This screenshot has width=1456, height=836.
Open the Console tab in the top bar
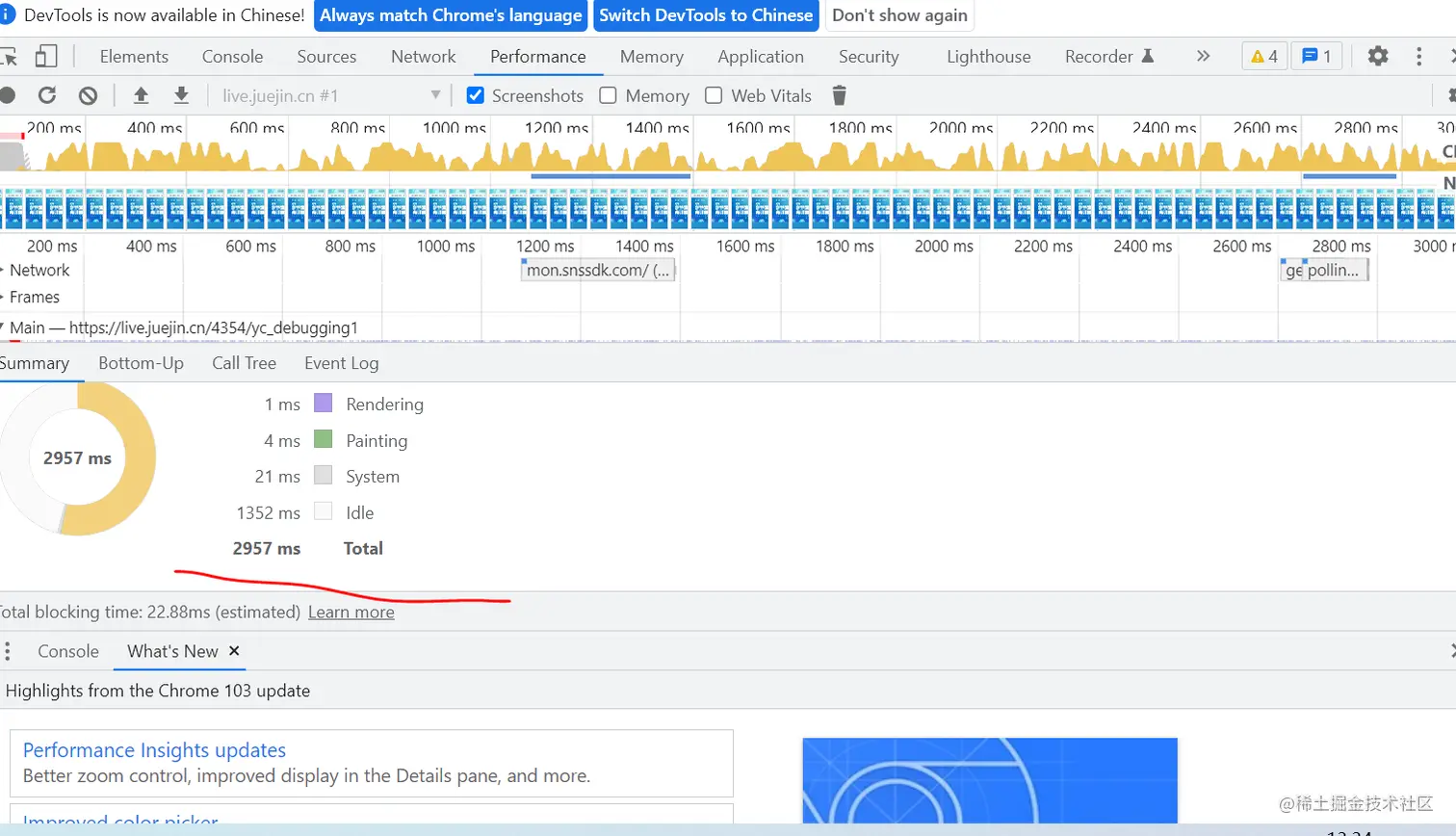pyautogui.click(x=232, y=56)
